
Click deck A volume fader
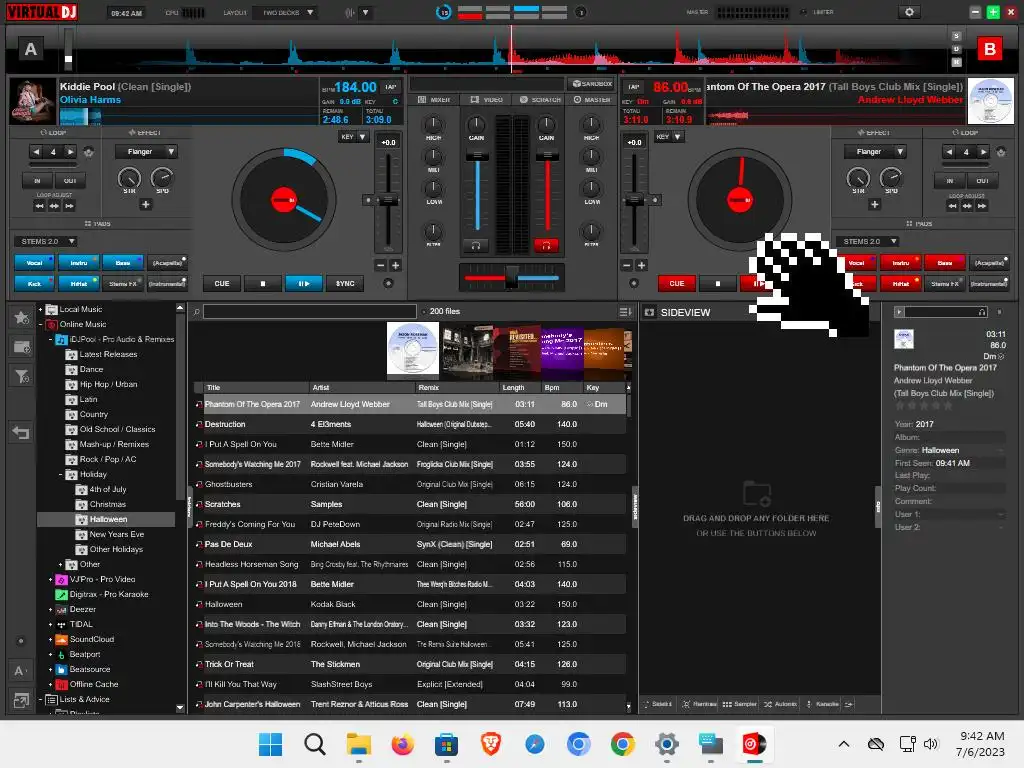click(477, 155)
